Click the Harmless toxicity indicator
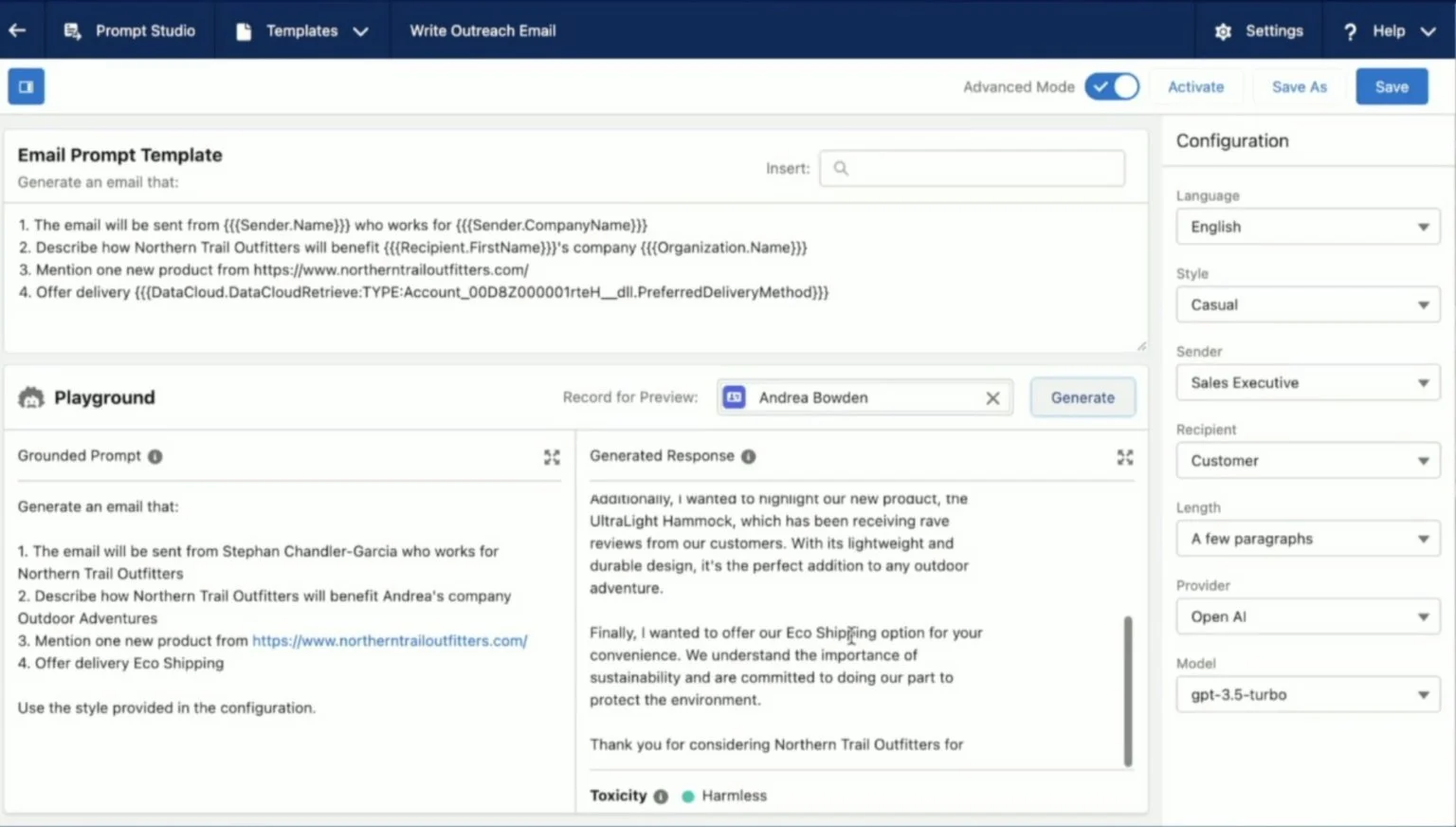 tap(724, 796)
